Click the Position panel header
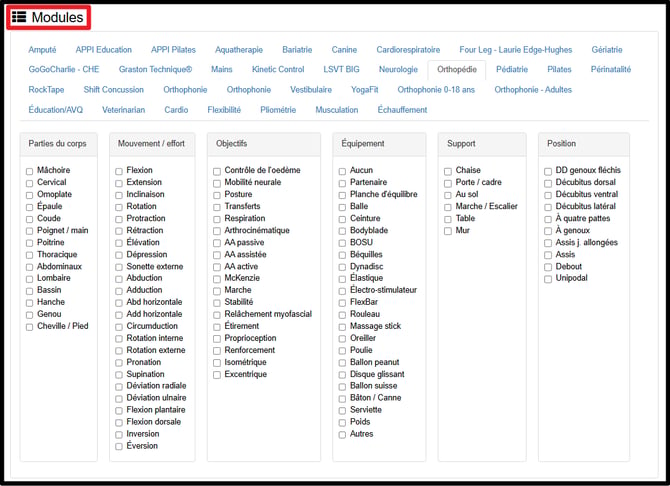The width and height of the screenshot is (670, 486). click(x=584, y=144)
